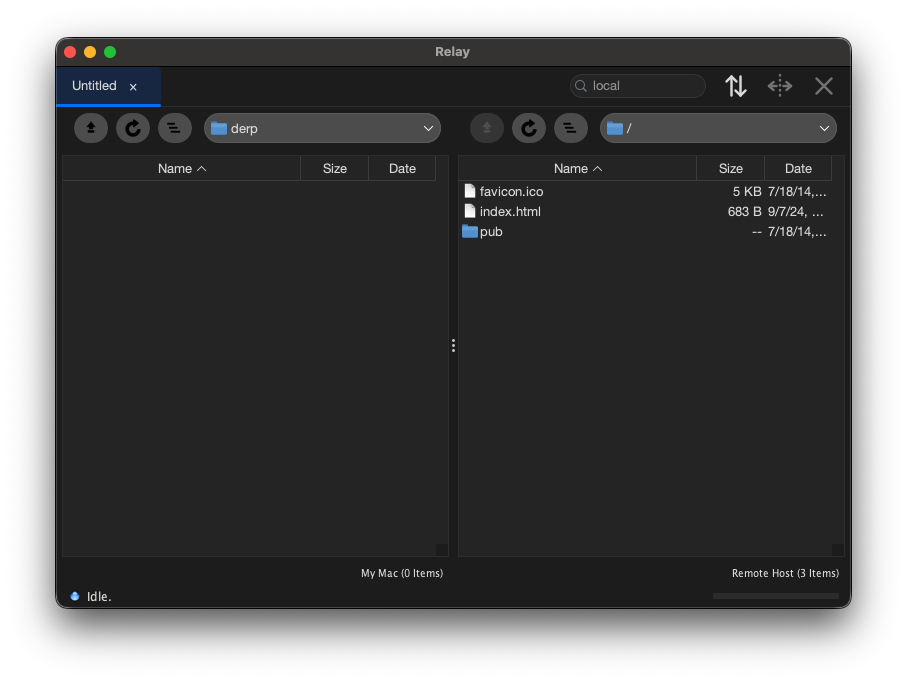
Task: Sort local pane by Size
Action: 334,168
